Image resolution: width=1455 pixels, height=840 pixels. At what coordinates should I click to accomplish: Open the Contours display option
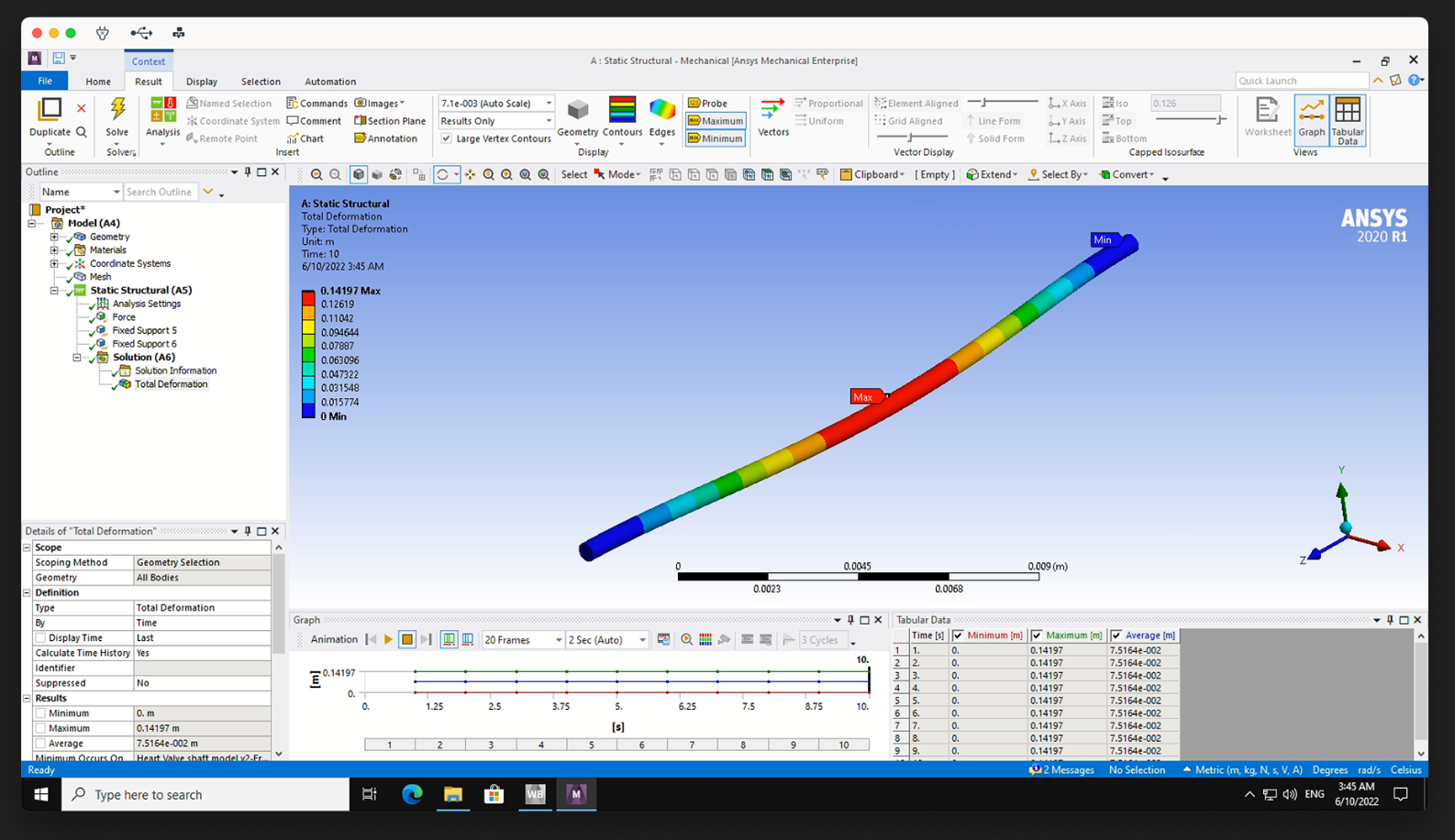click(x=622, y=118)
